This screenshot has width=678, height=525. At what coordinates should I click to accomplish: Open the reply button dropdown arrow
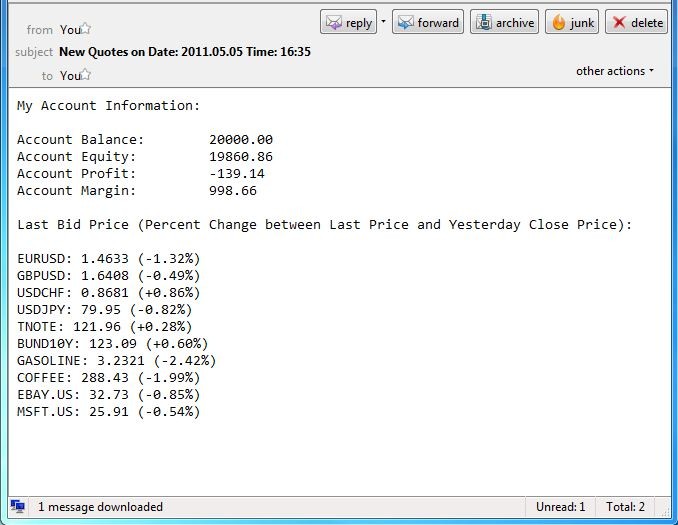(383, 22)
